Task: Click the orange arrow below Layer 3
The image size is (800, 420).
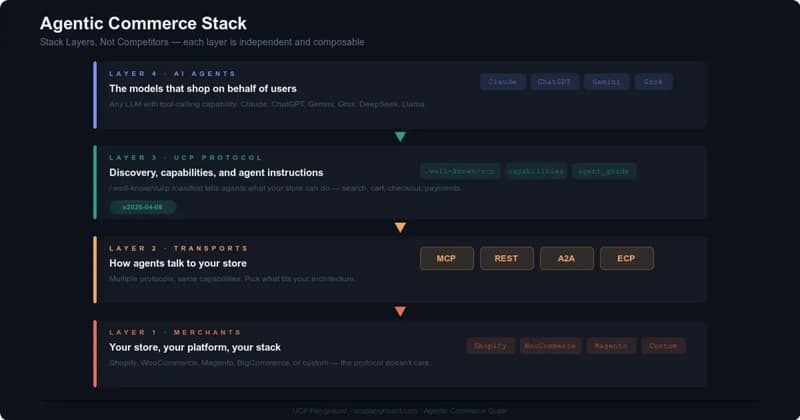Action: tap(400, 228)
